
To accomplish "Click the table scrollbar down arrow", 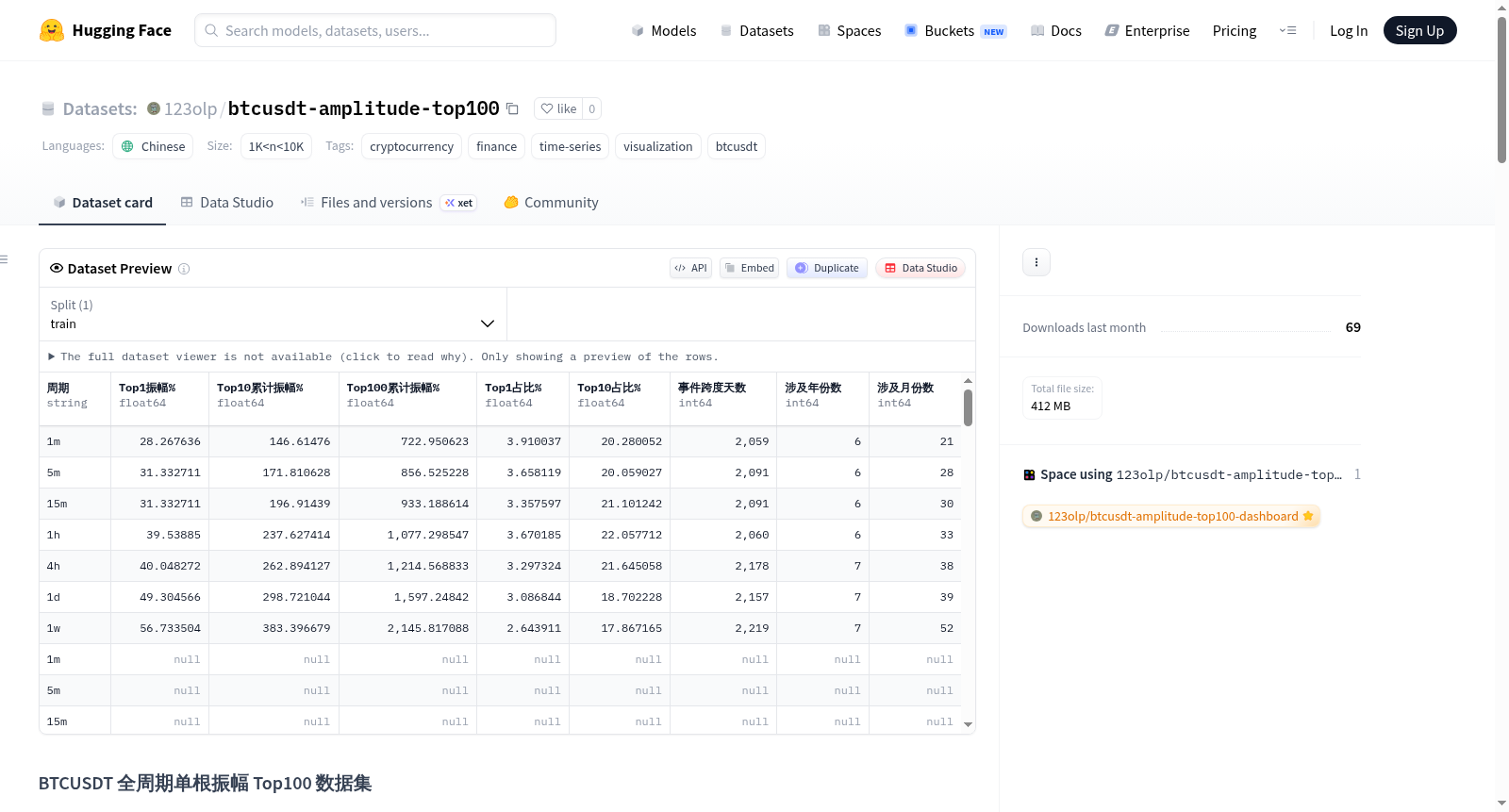I will click(x=968, y=724).
